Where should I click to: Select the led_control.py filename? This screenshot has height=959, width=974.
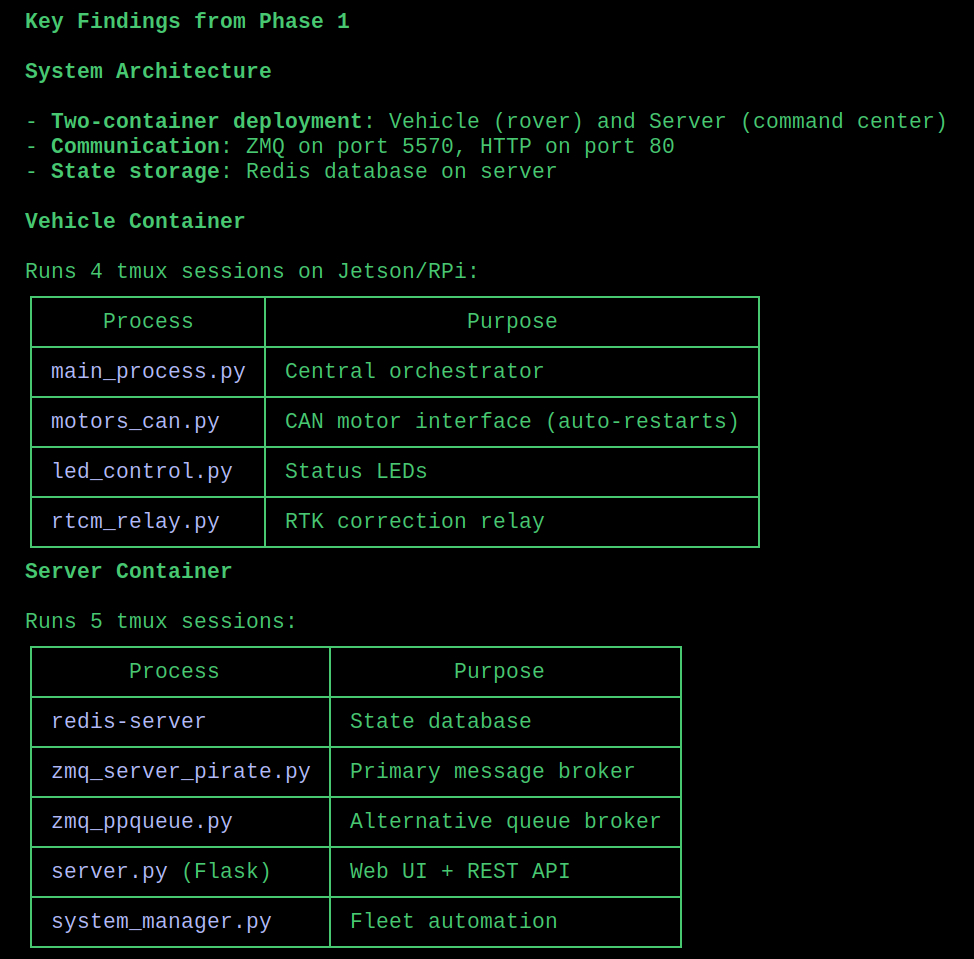[142, 472]
